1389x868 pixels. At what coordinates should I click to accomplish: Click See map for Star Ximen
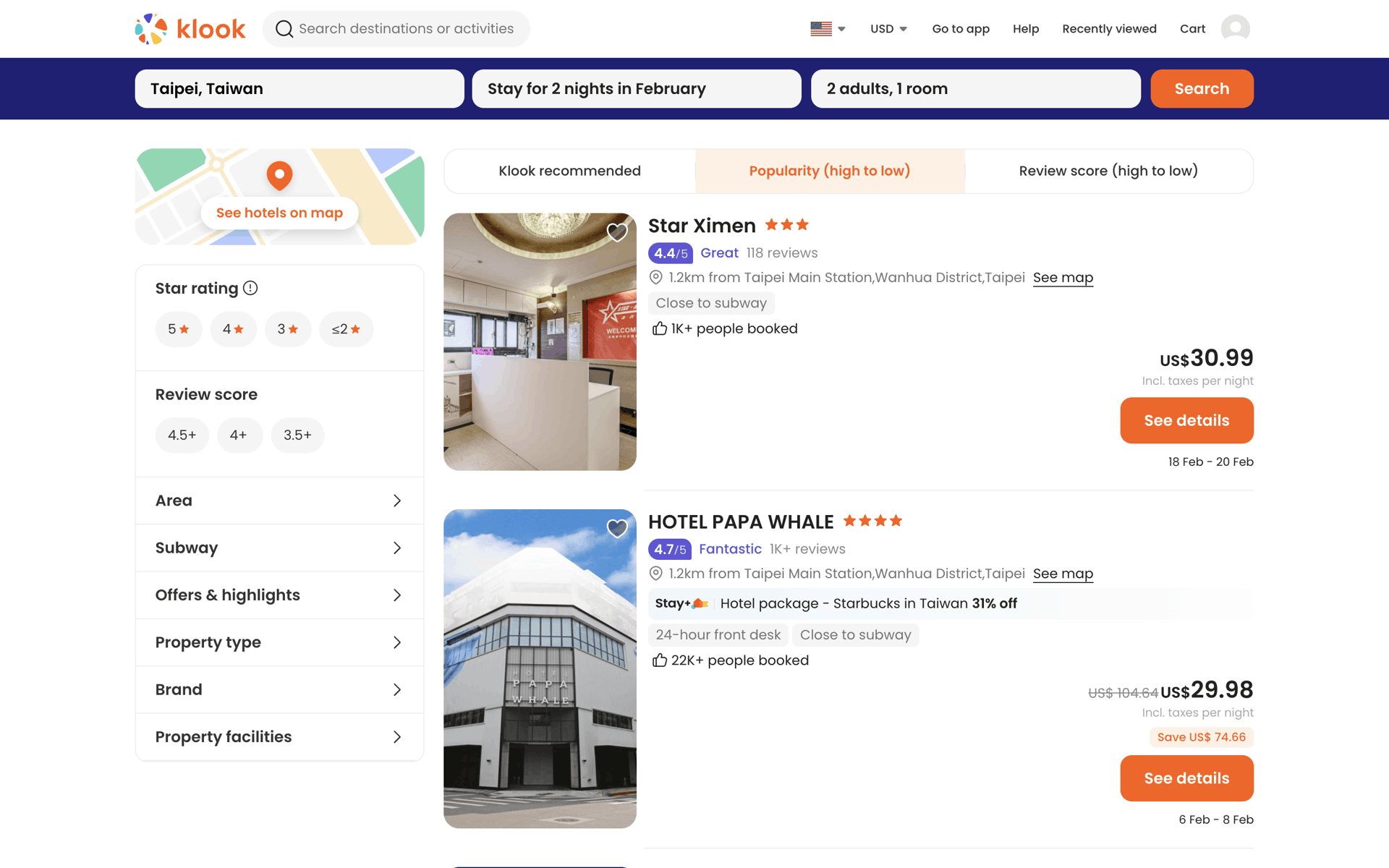pyautogui.click(x=1063, y=277)
